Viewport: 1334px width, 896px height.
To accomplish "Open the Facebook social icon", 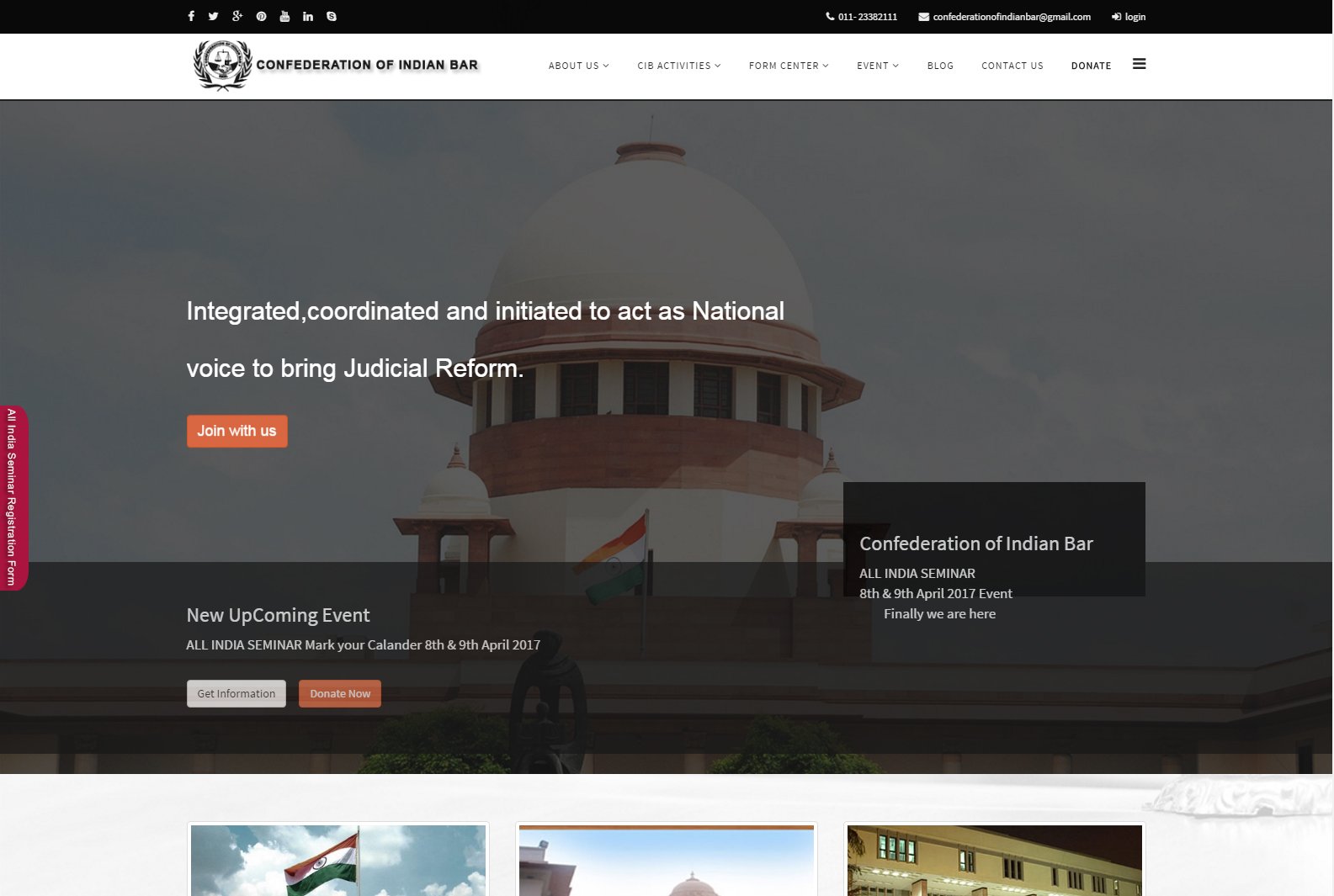I will (x=191, y=16).
